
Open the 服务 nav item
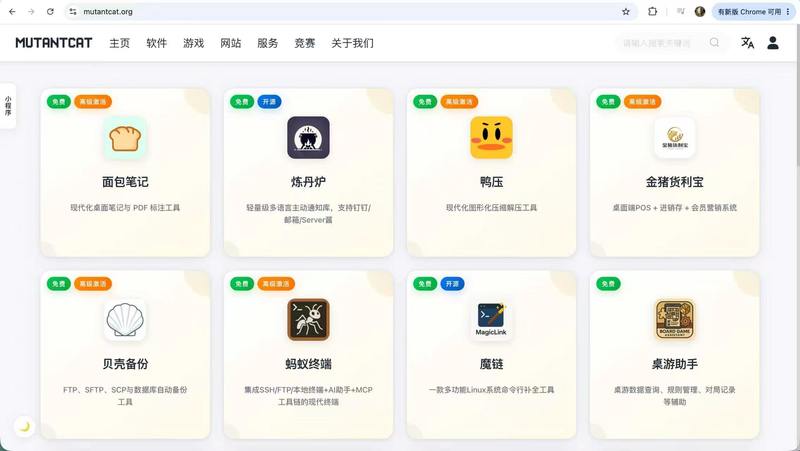point(267,43)
